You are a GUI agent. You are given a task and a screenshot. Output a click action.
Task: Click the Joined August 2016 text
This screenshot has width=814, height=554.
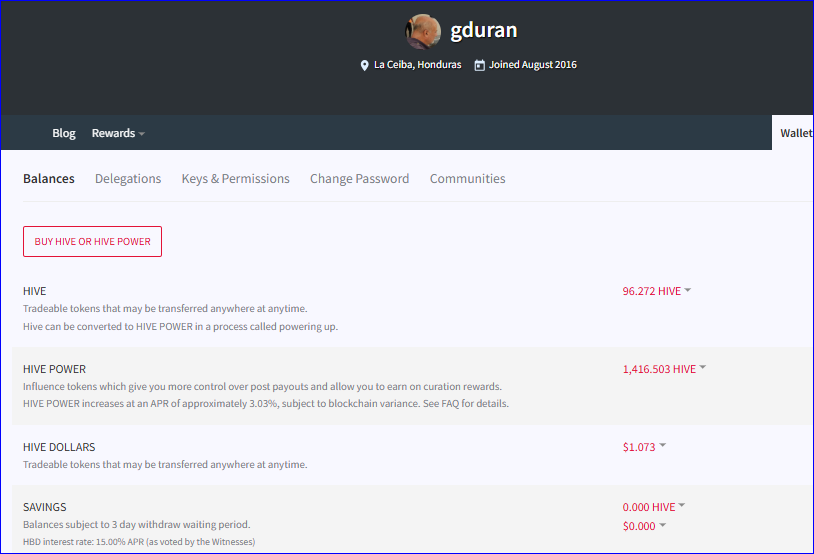click(533, 65)
